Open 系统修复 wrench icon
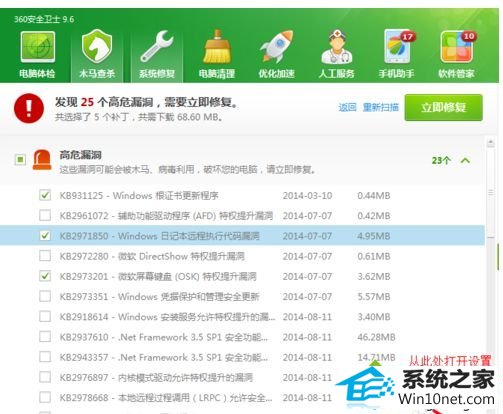Screen dimensions: 503x414 pos(157,47)
